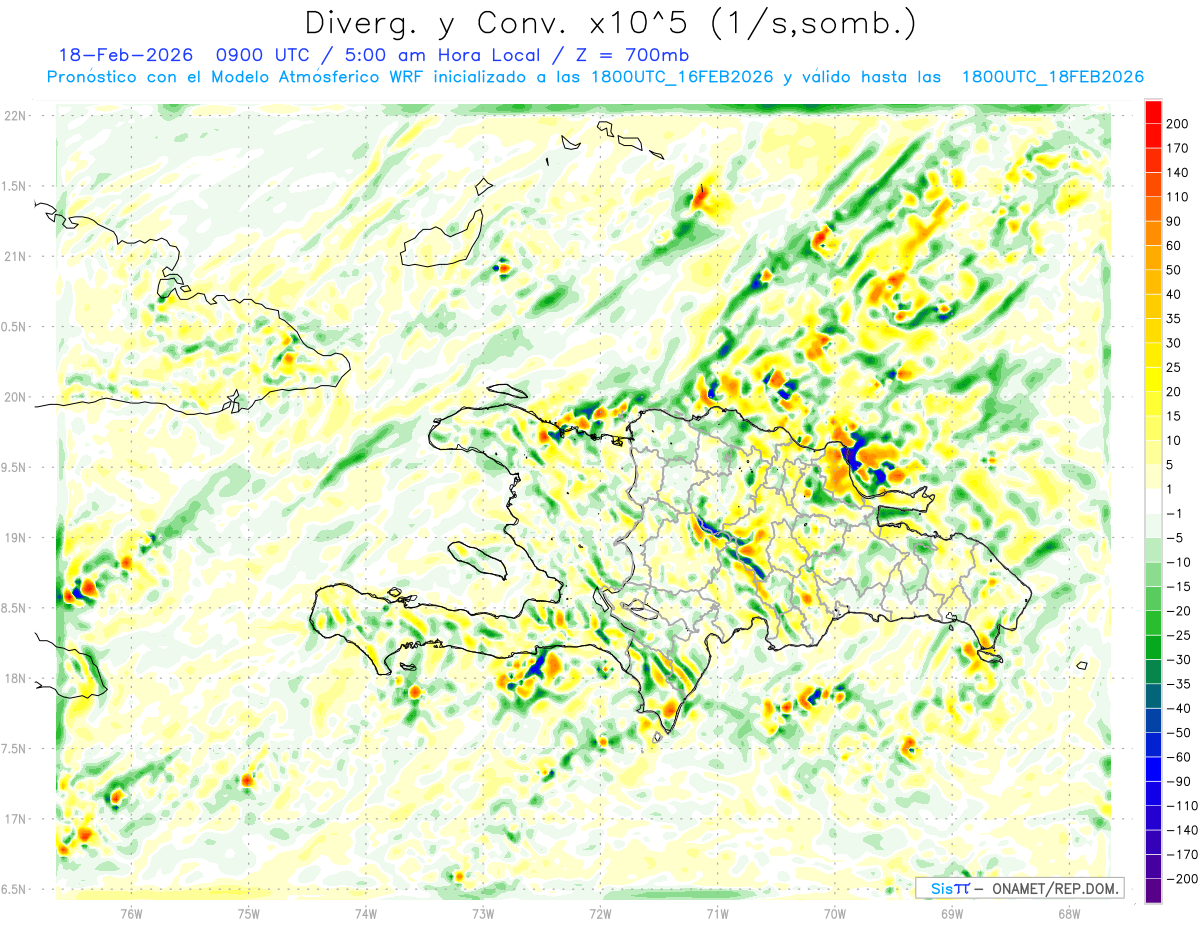Click the '74W' longitude label
The width and height of the screenshot is (1200, 927).
(x=366, y=914)
